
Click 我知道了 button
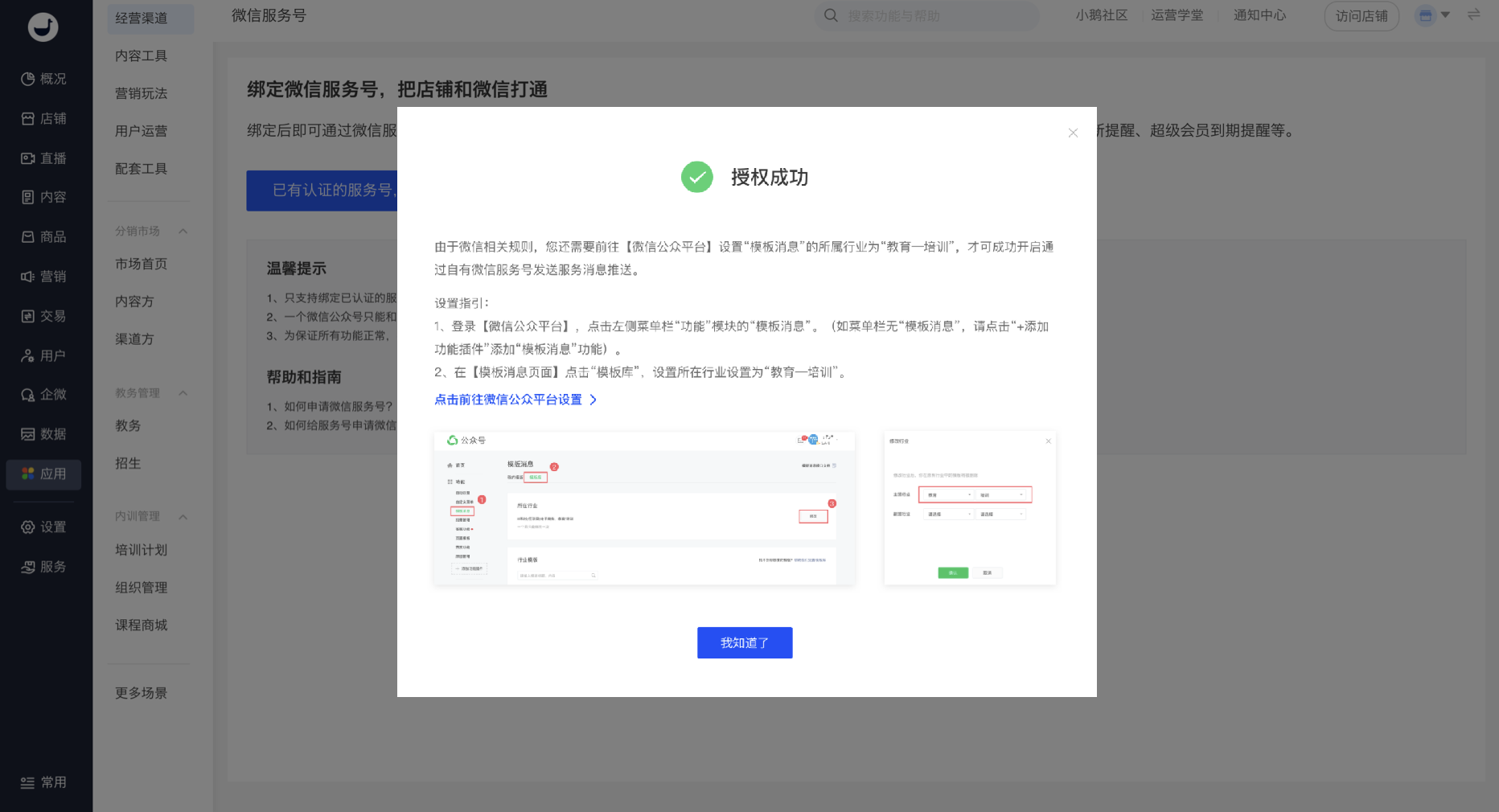[x=745, y=642]
